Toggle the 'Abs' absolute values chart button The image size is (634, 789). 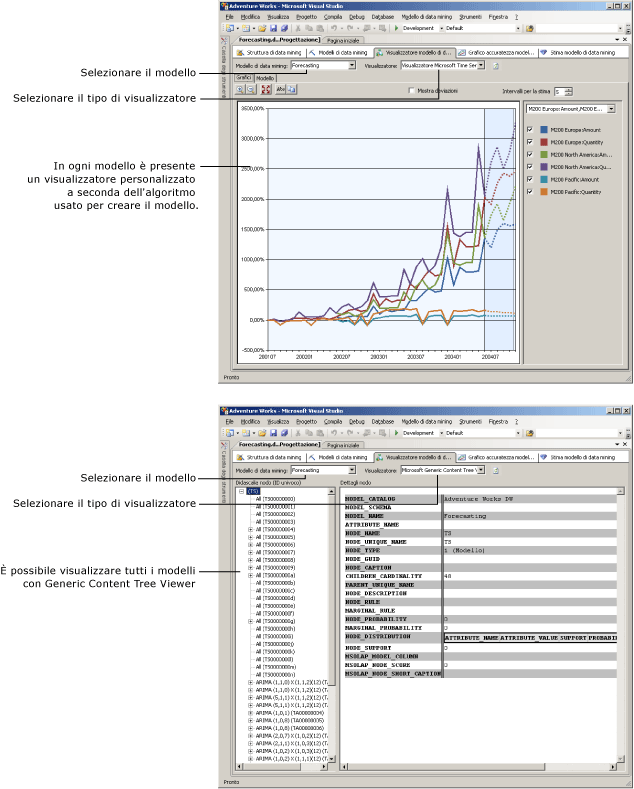[280, 89]
